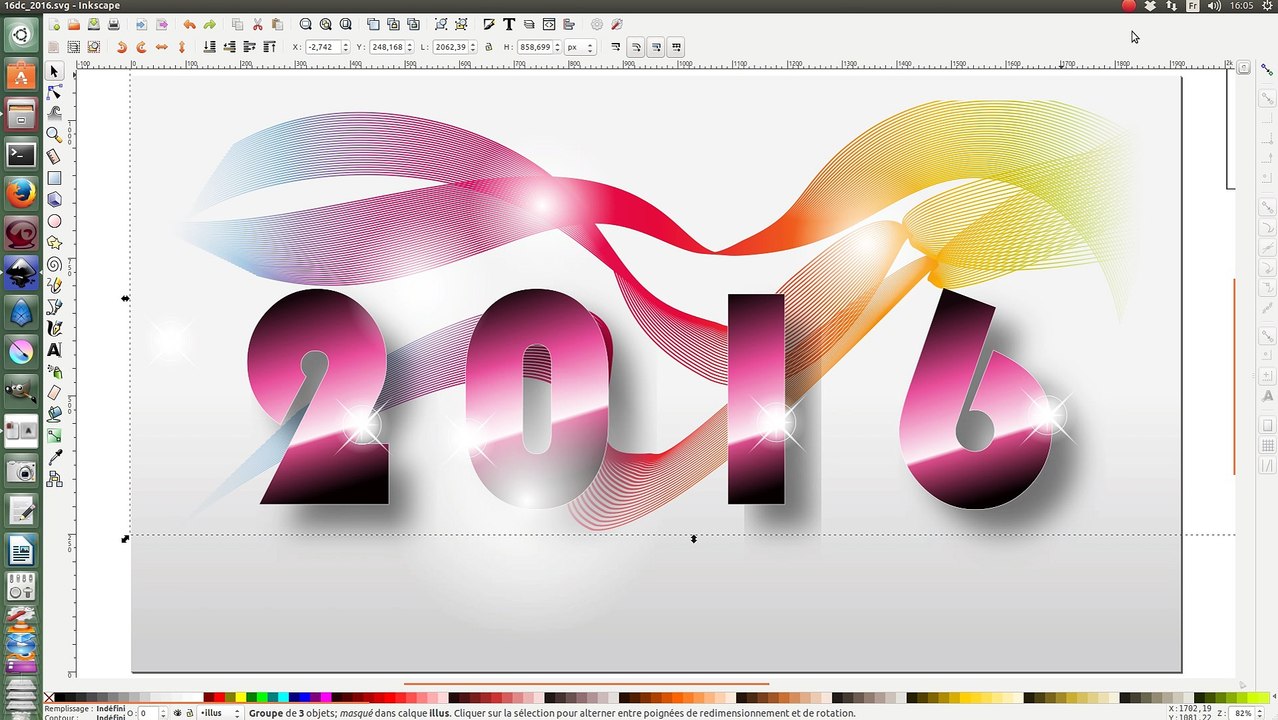Rotate selection 90° counter-clockwise

[x=122, y=47]
